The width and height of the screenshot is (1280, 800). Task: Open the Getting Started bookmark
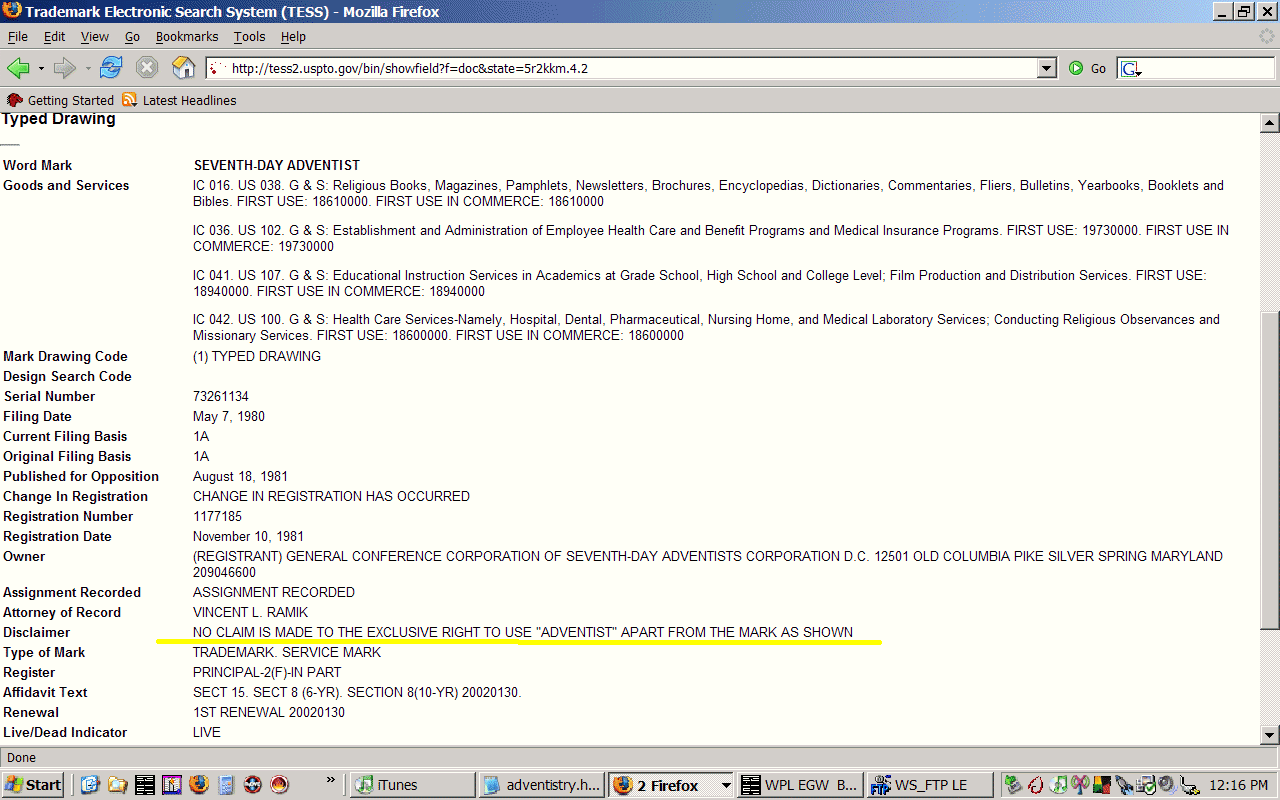(x=61, y=100)
